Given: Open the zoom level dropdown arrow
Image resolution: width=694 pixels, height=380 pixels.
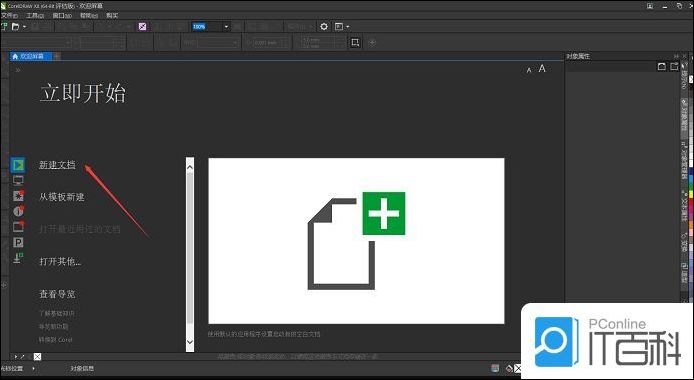Looking at the screenshot, I should click(226, 27).
